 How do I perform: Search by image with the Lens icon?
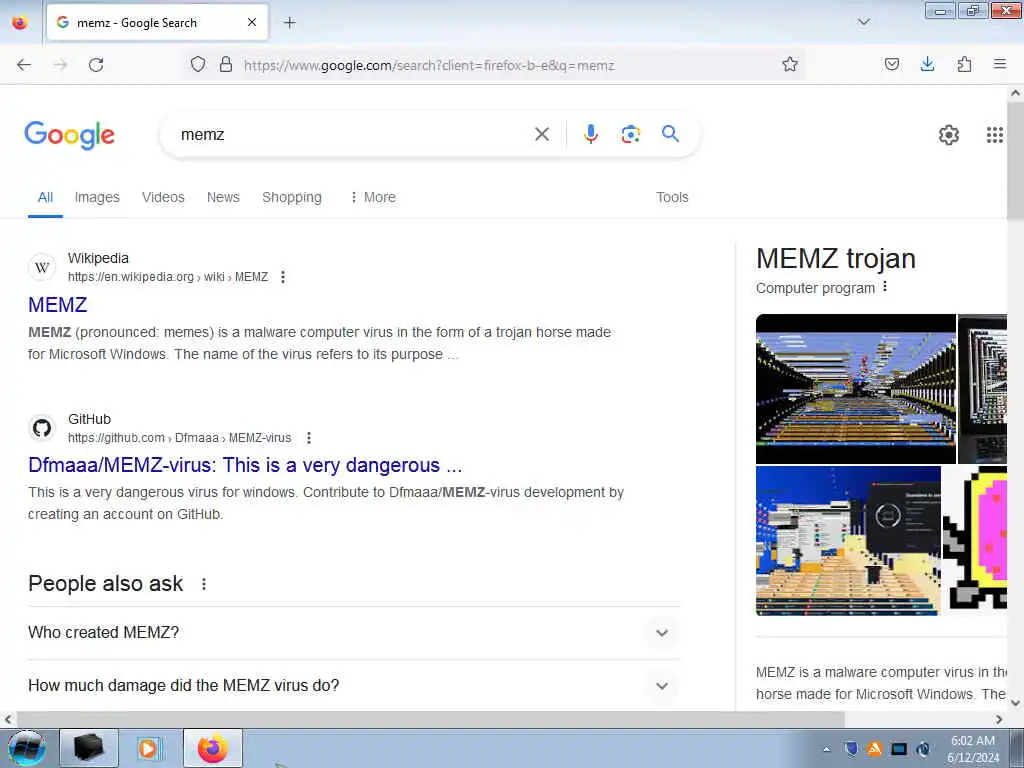tap(630, 134)
